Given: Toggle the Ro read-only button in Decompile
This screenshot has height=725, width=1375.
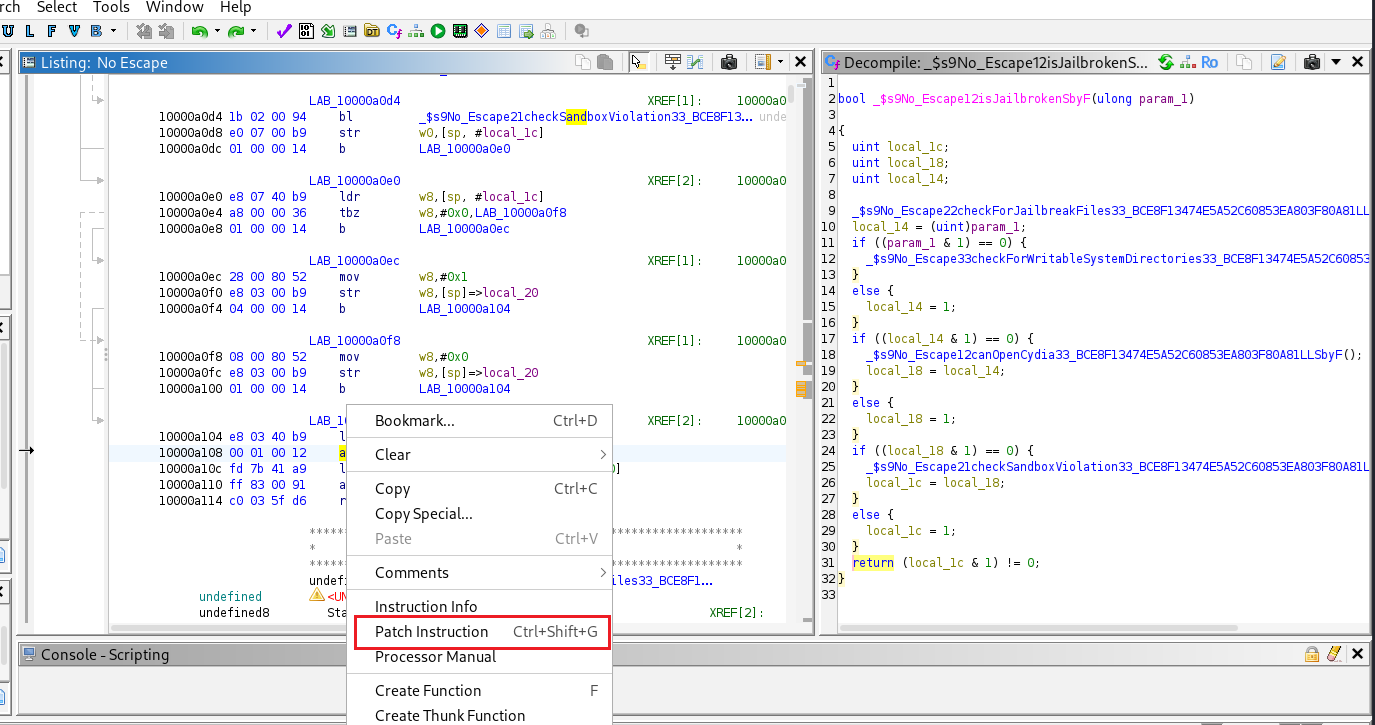Looking at the screenshot, I should click(x=1209, y=62).
